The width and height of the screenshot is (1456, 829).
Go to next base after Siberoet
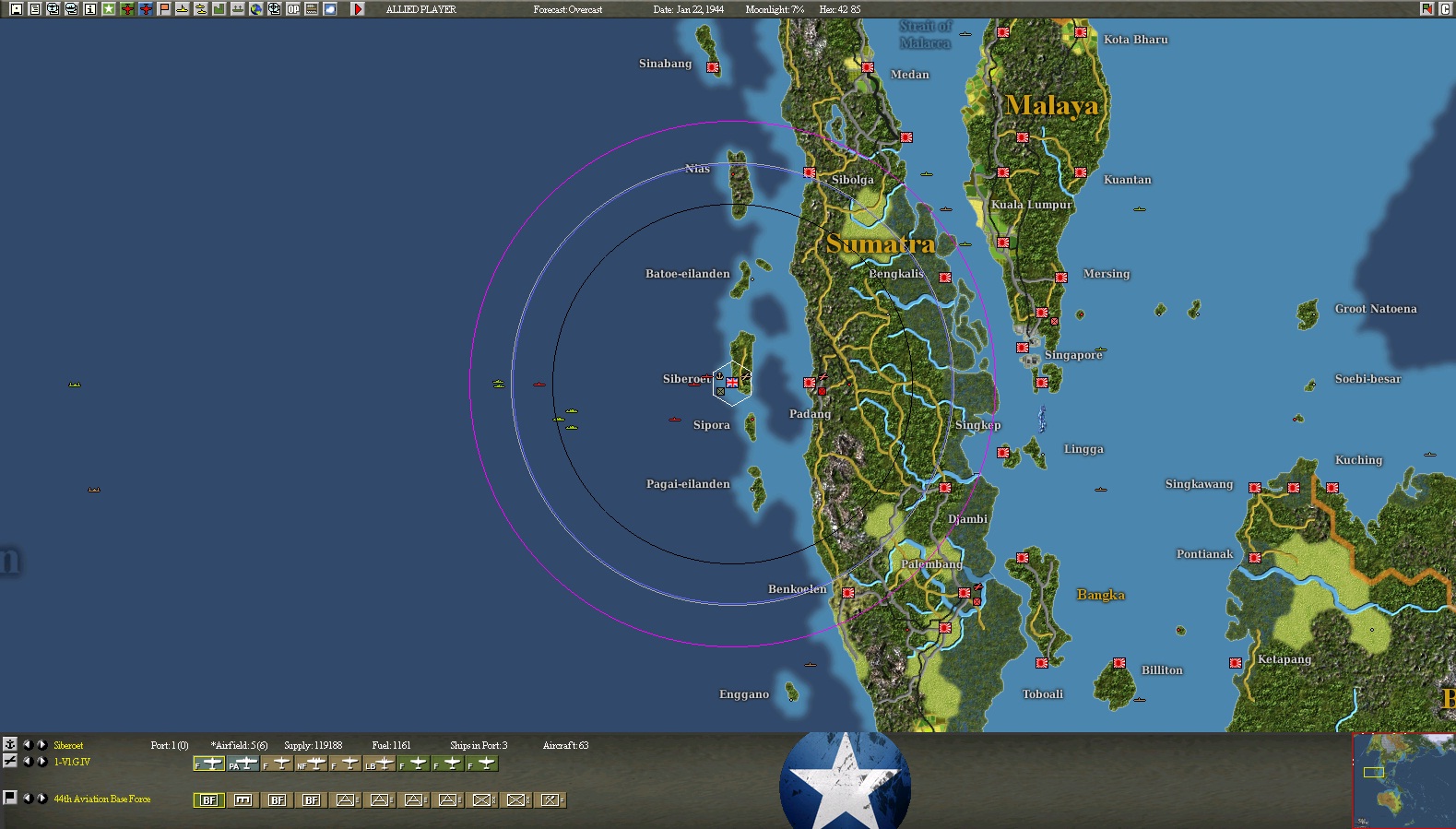click(x=41, y=744)
